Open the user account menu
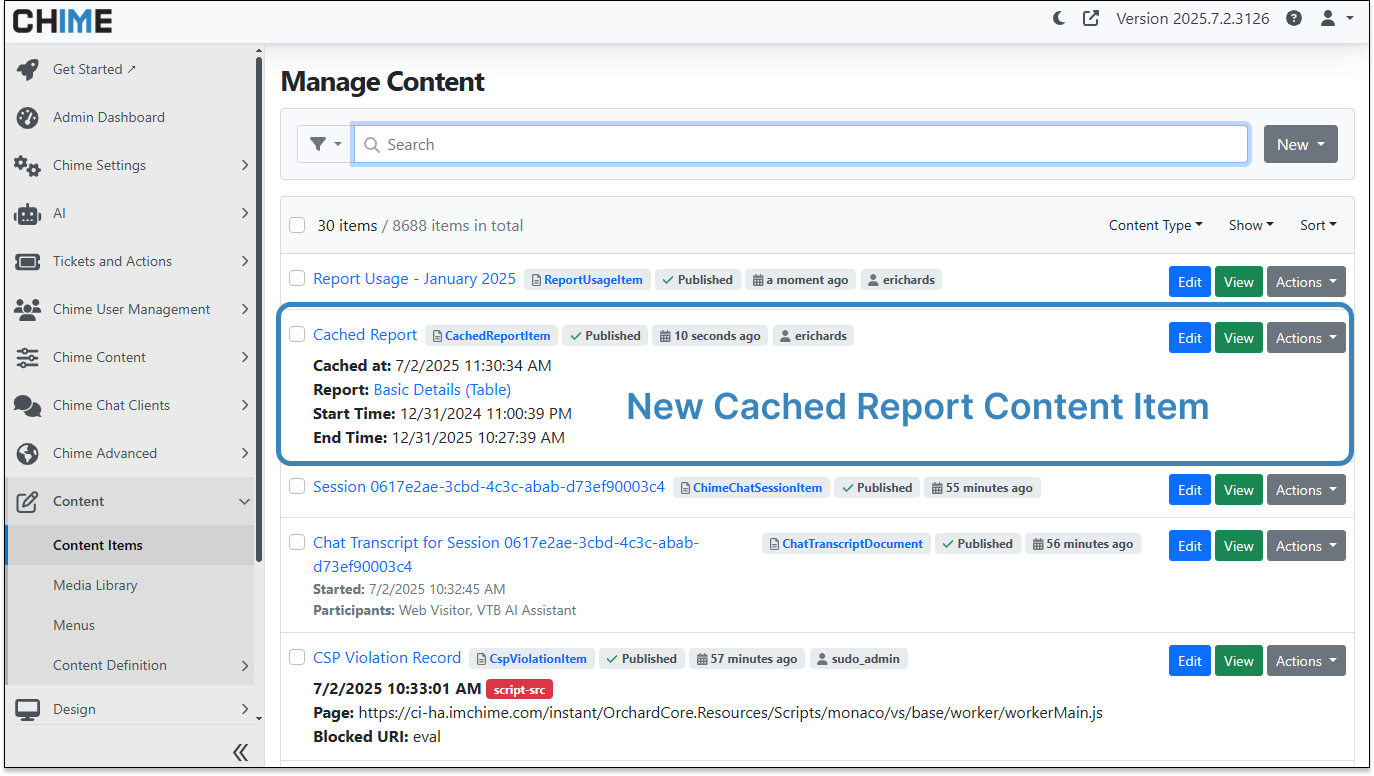 [1336, 18]
